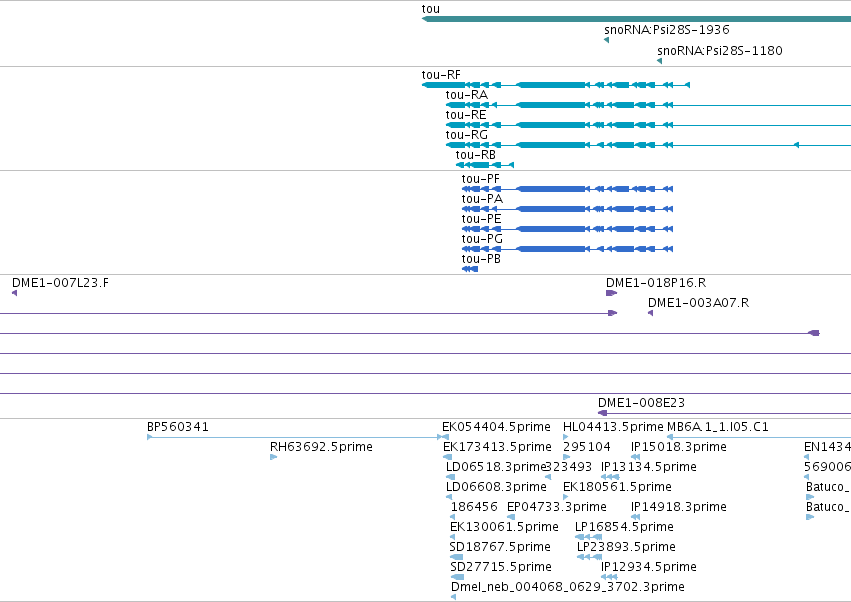Select the tou-RG transcript label
The height and width of the screenshot is (602, 851).
467,135
